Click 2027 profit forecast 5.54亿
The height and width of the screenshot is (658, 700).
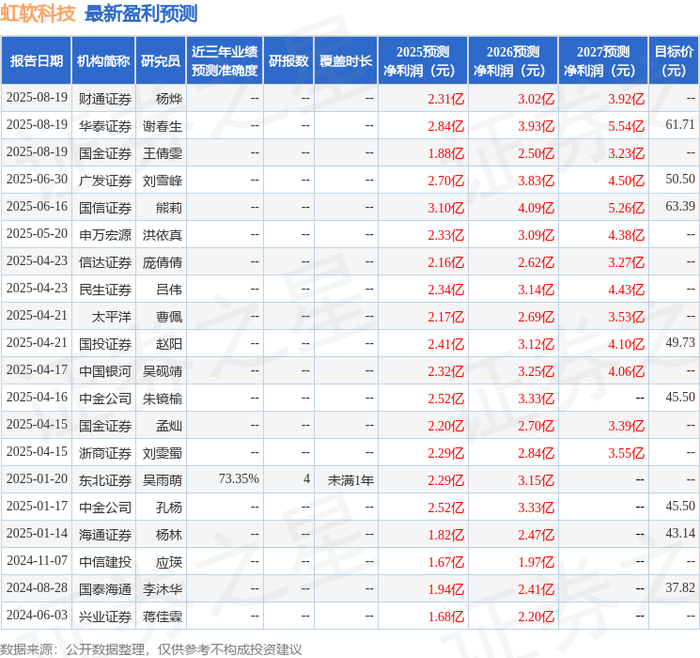(x=626, y=126)
